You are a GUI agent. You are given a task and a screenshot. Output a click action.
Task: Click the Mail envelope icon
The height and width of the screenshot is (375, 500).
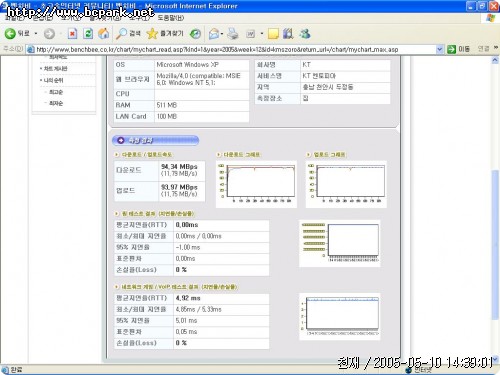coord(214,34)
